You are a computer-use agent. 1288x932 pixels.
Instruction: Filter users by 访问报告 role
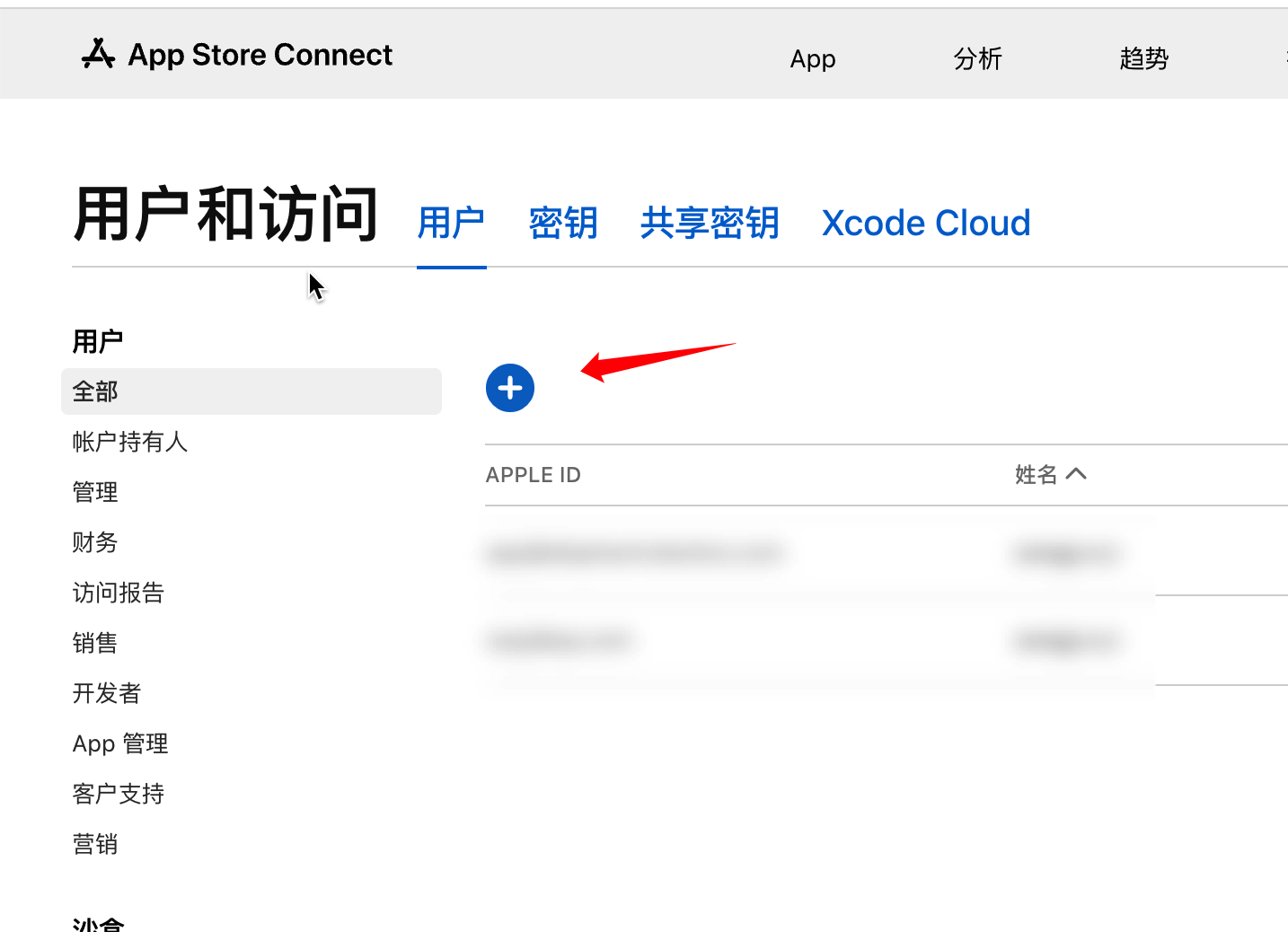pyautogui.click(x=119, y=593)
